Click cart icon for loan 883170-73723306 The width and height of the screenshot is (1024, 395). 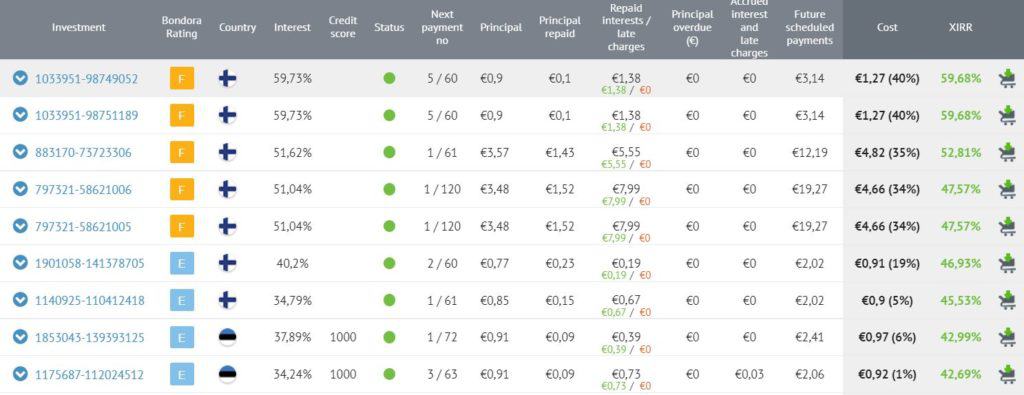[x=1006, y=152]
